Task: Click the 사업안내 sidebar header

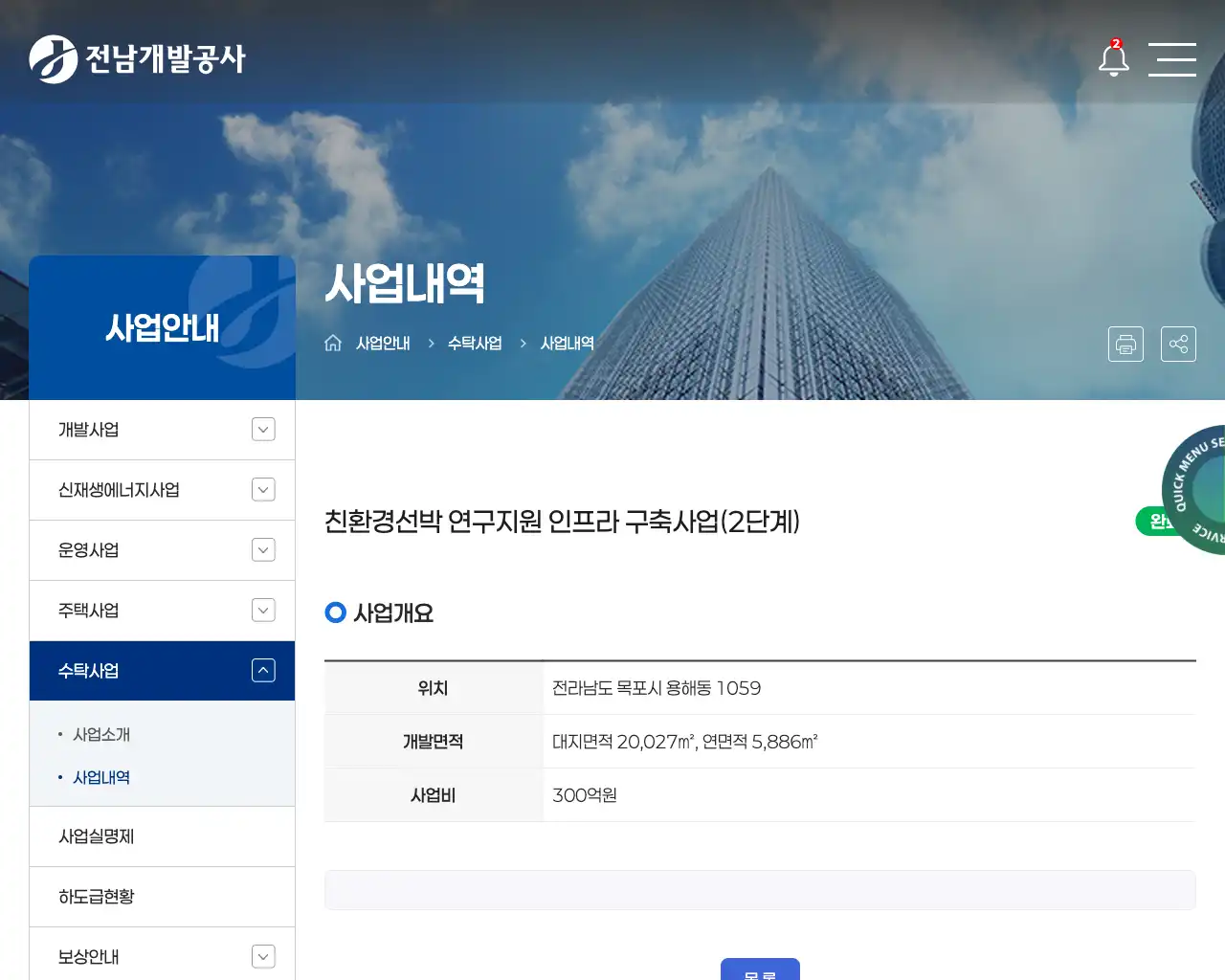Action: click(x=162, y=328)
